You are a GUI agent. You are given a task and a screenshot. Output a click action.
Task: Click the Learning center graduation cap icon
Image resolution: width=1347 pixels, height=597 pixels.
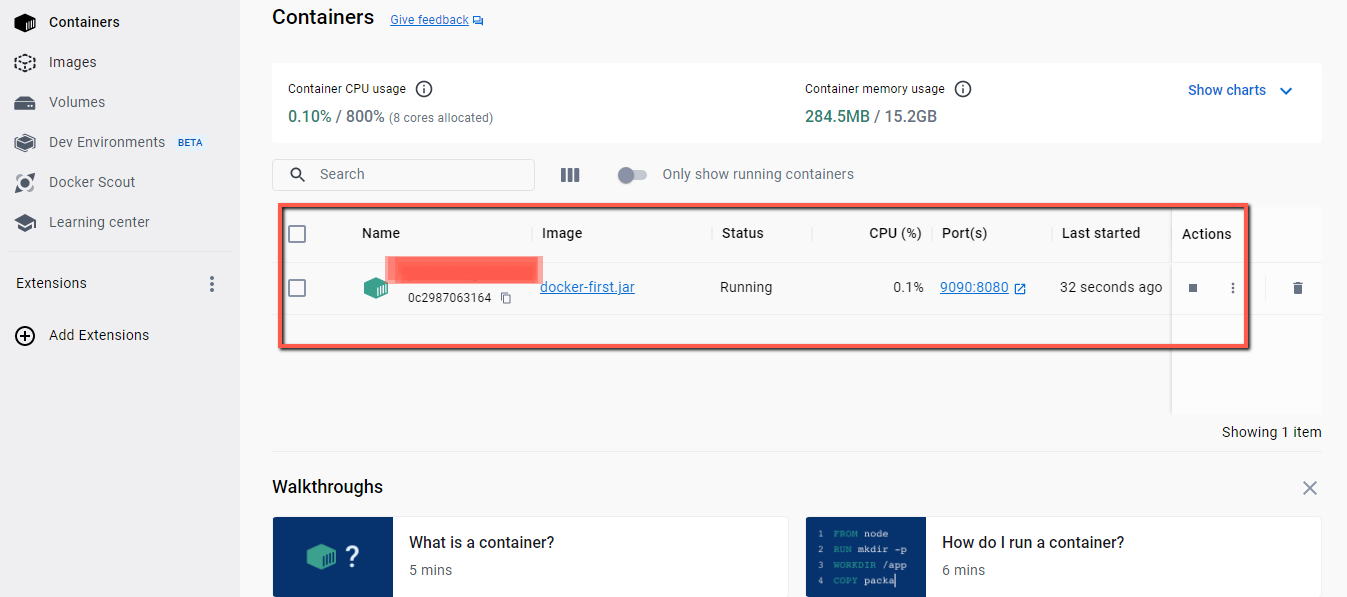click(25, 222)
